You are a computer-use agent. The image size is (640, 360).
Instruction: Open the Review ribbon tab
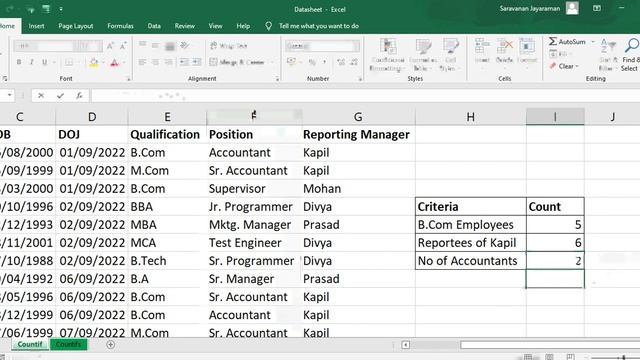[x=184, y=26]
